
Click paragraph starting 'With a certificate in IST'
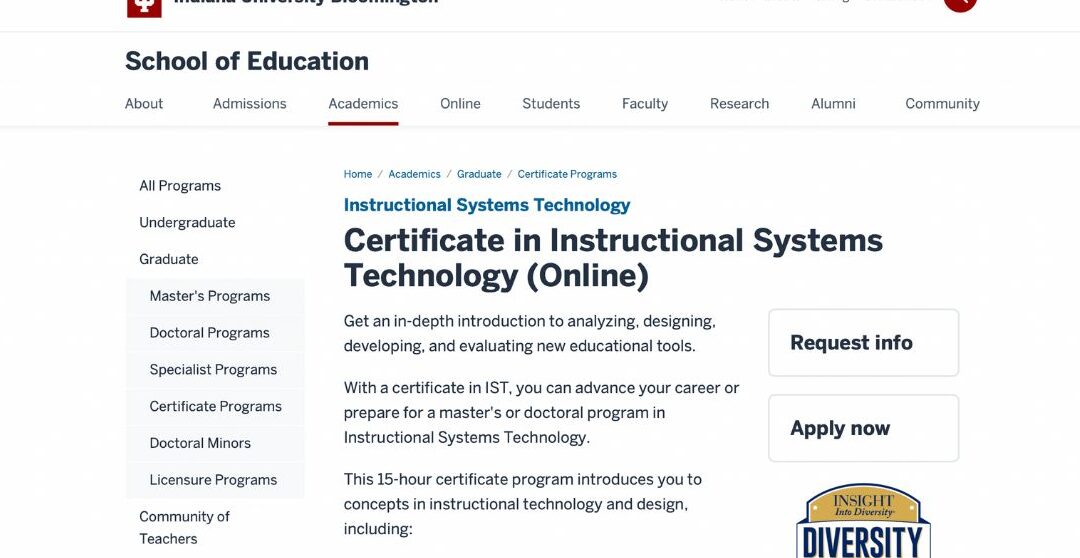click(541, 413)
